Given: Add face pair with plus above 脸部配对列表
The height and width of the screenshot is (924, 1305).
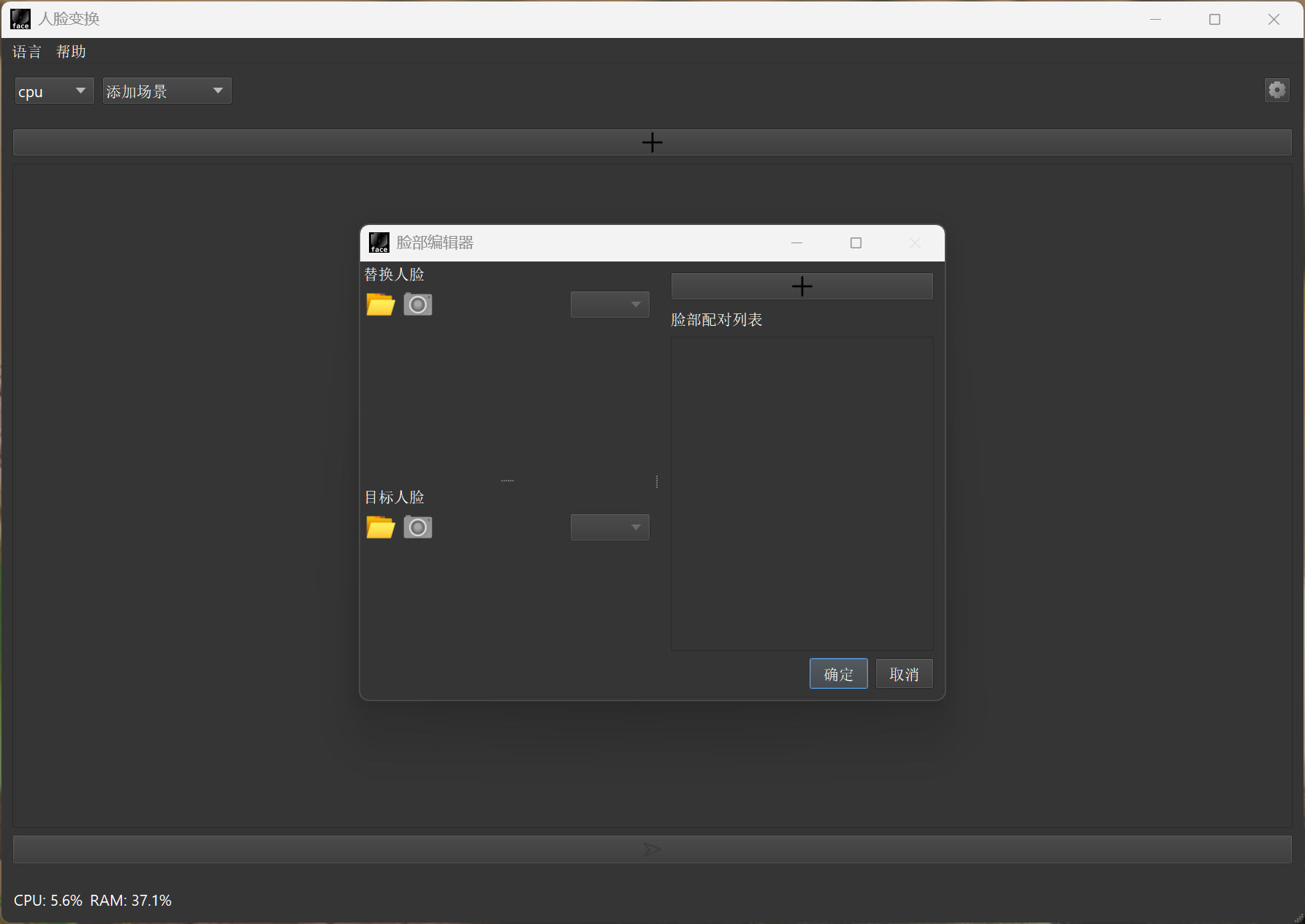Looking at the screenshot, I should [802, 286].
